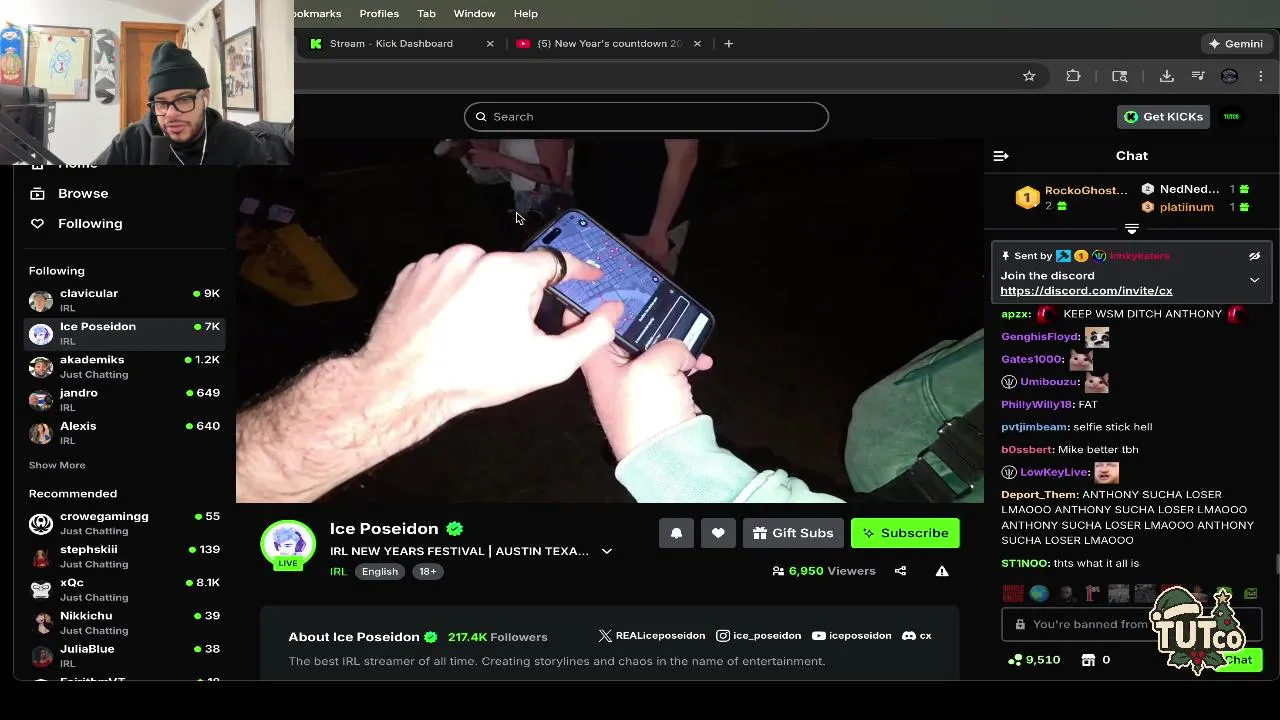
Task: Open a new browser tab
Action: 728,44
